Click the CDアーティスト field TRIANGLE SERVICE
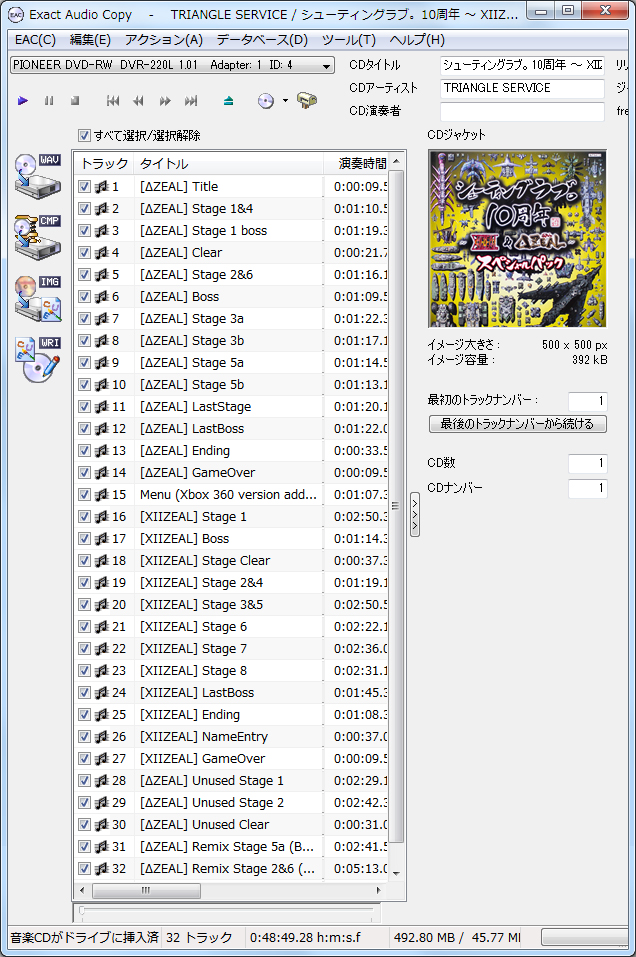The width and height of the screenshot is (636, 957). pos(522,88)
